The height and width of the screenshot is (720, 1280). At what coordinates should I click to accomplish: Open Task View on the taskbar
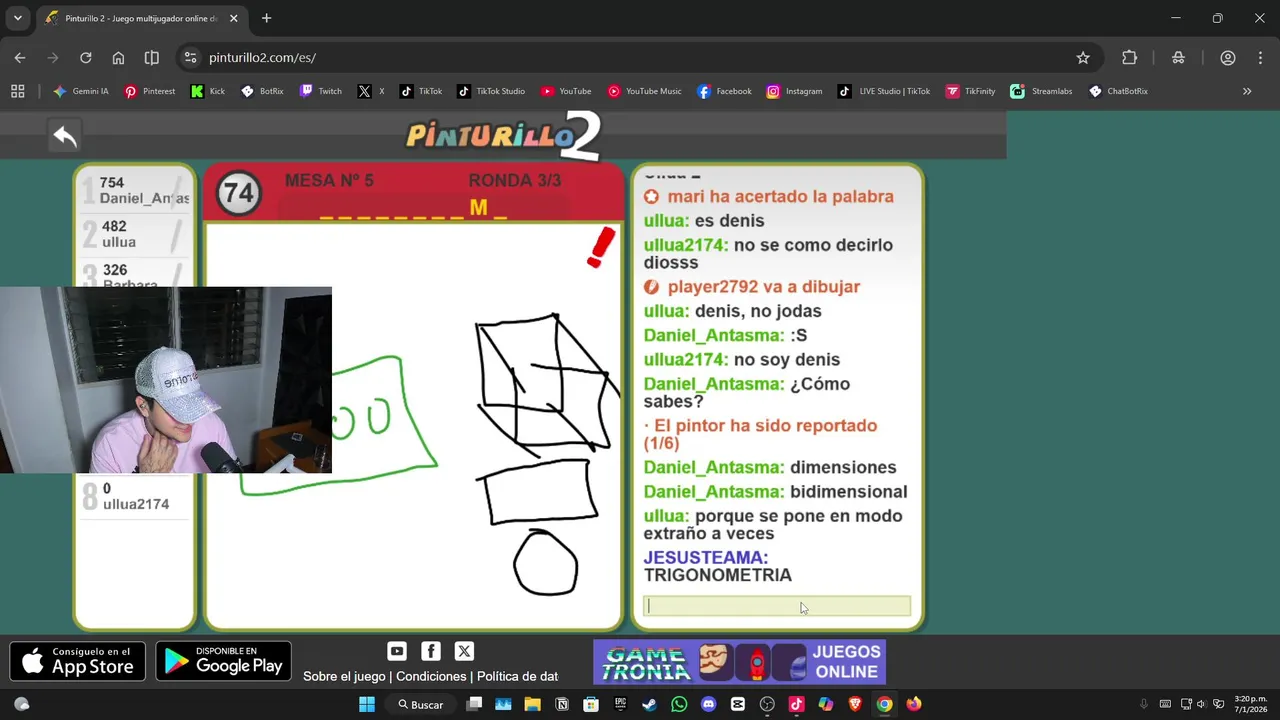click(x=474, y=704)
